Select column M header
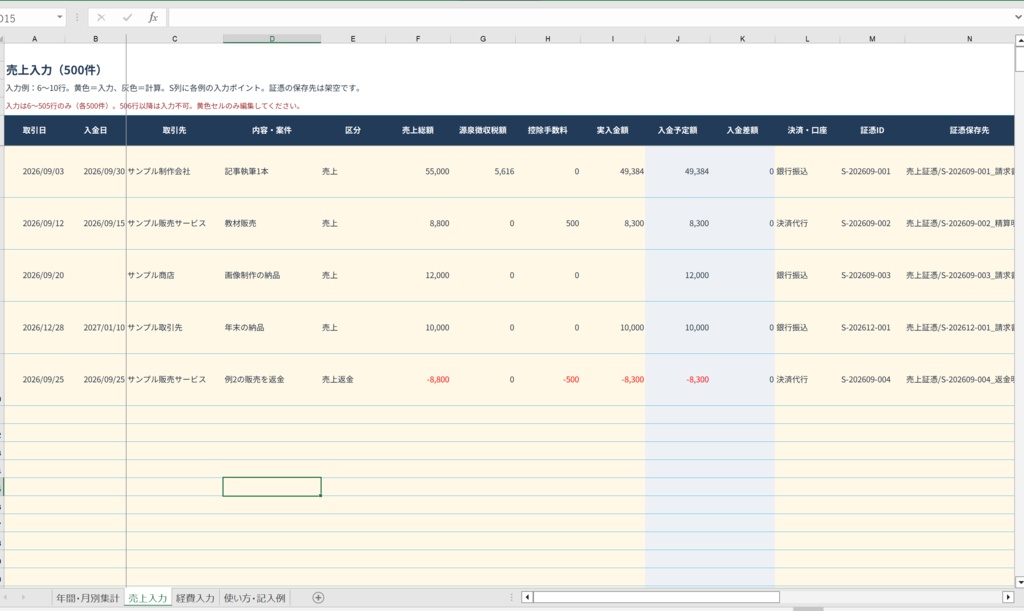 [x=872, y=39]
